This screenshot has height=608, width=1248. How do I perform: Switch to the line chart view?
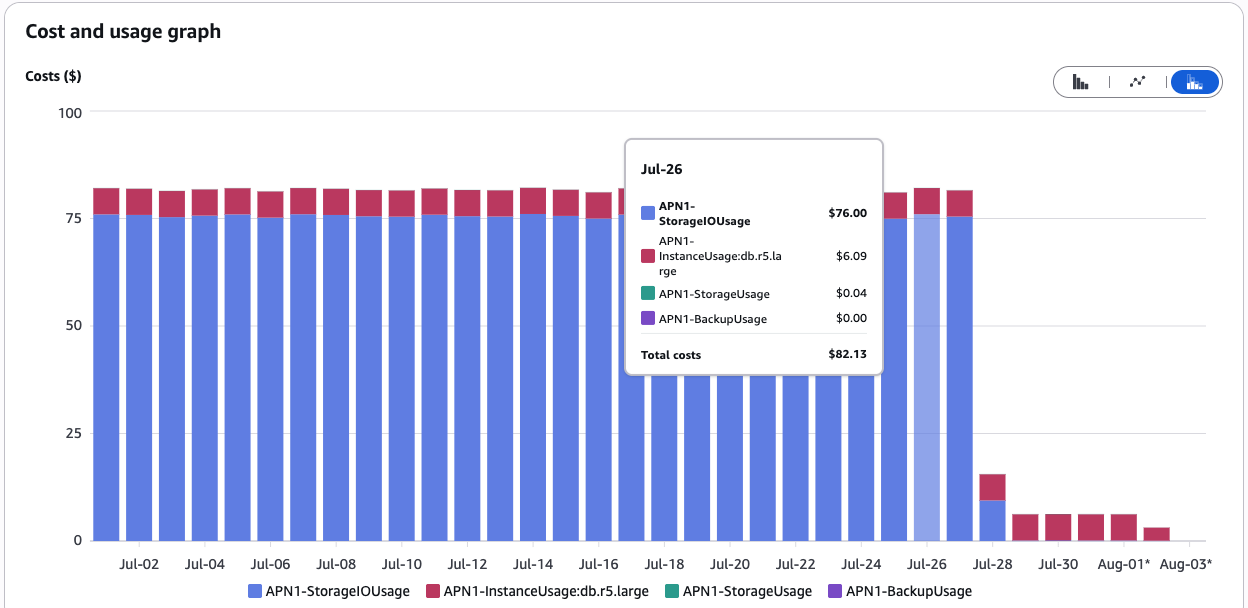[1137, 82]
